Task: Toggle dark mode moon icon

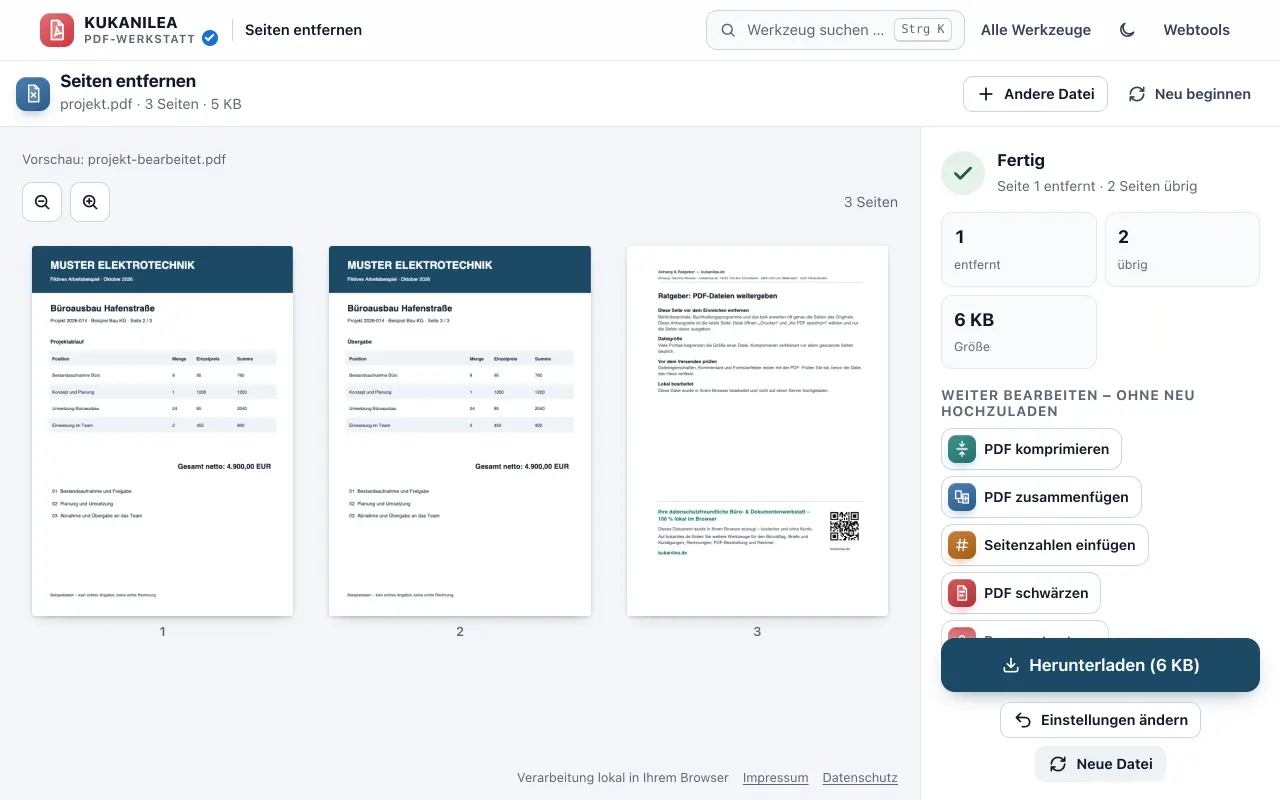Action: click(1127, 30)
